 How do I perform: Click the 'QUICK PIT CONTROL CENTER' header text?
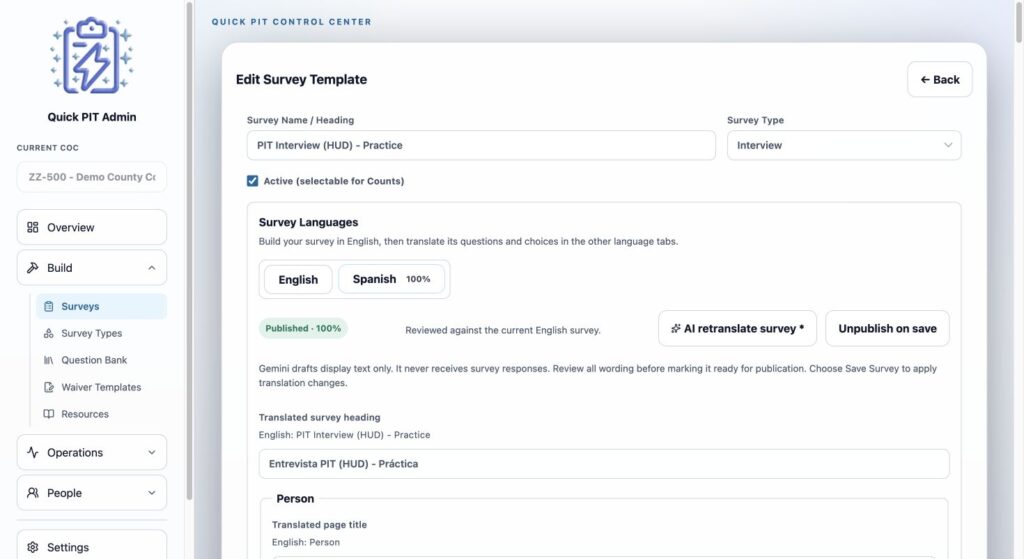tap(291, 22)
